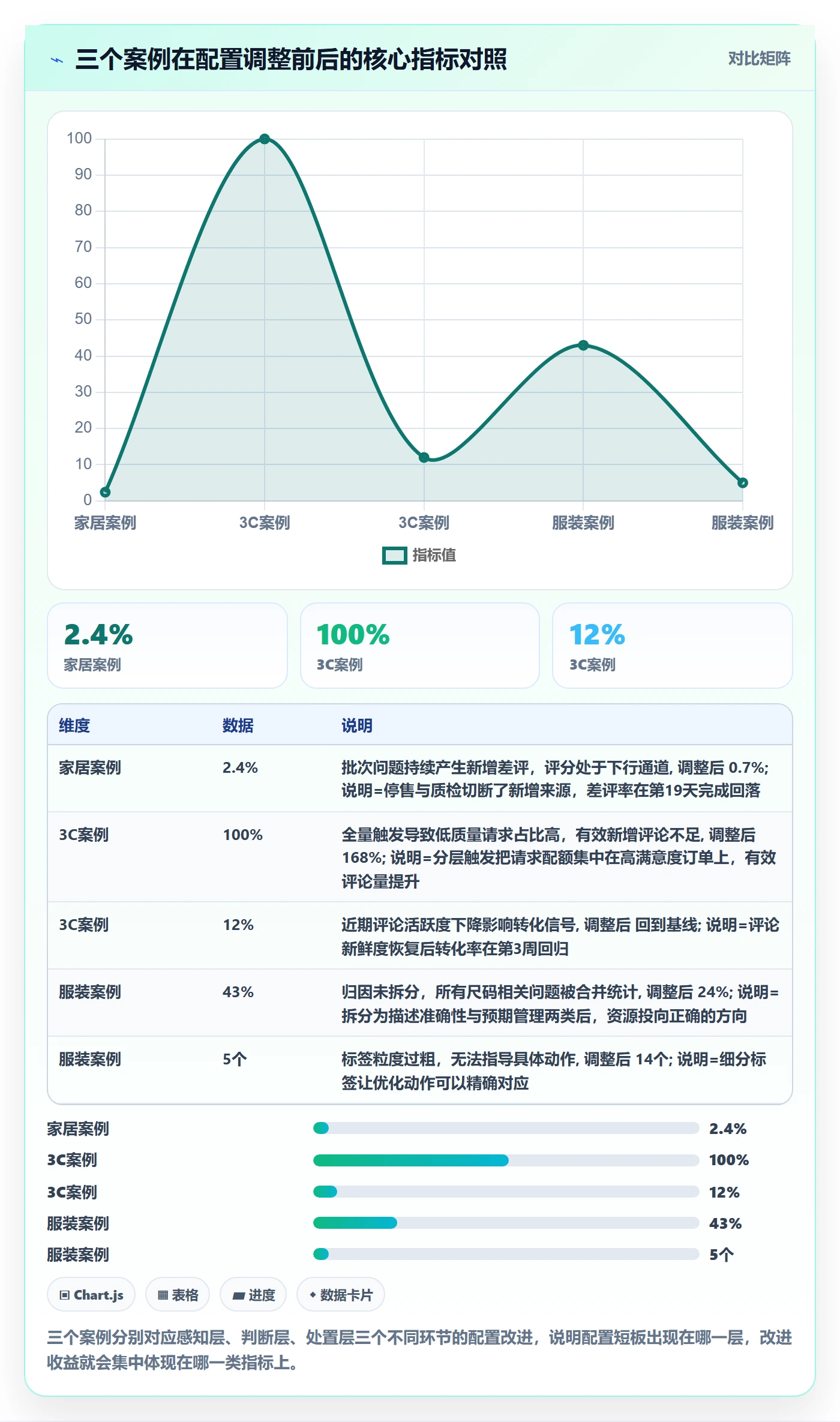Screen dimensions: 840x1422
Task: Select the Chart.js tag chip
Action: point(91,1295)
